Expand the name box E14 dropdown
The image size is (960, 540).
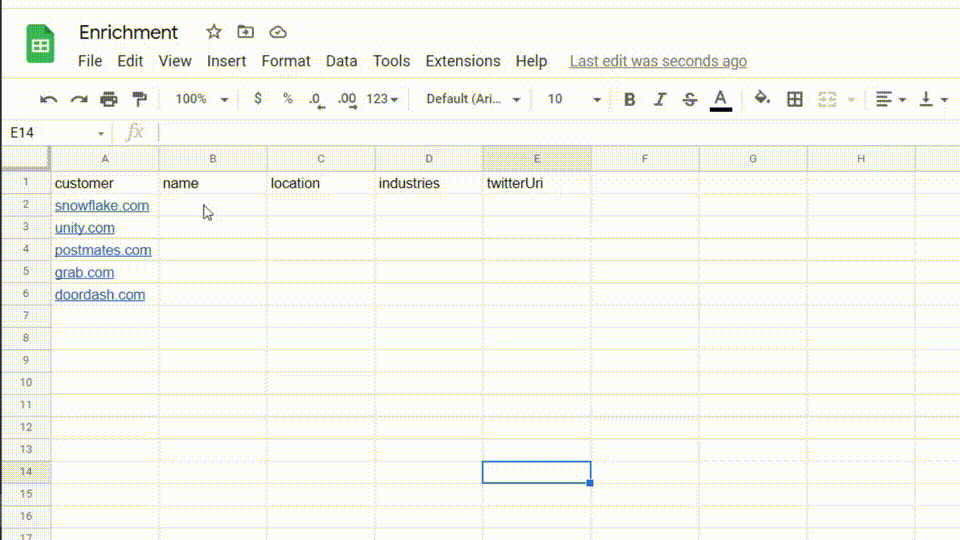coord(100,133)
